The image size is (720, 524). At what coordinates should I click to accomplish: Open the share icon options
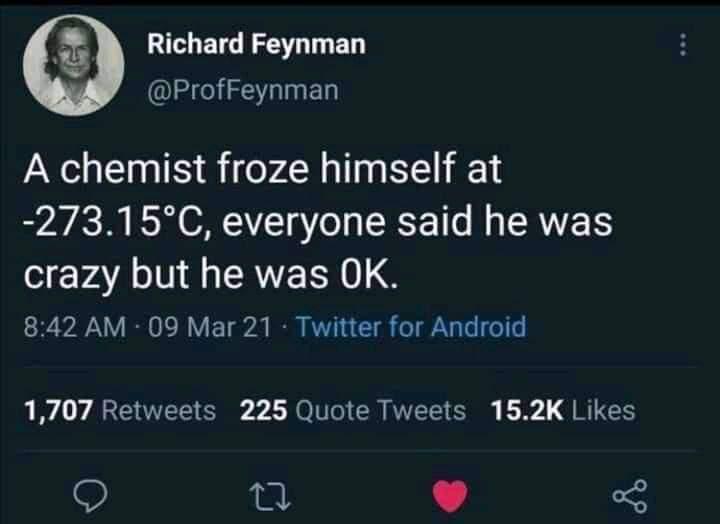(x=630, y=496)
